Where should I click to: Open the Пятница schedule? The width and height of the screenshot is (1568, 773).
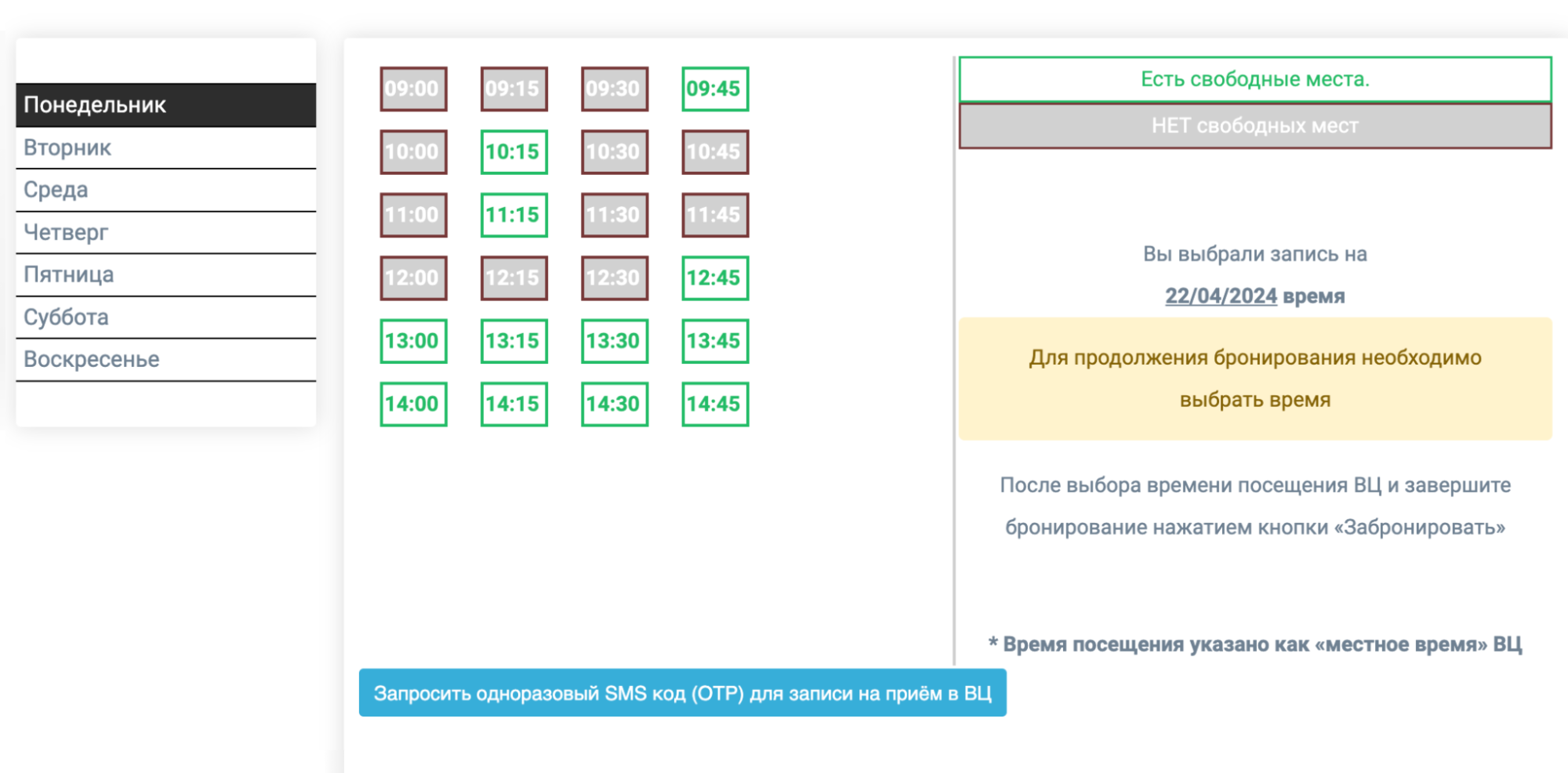click(x=165, y=275)
